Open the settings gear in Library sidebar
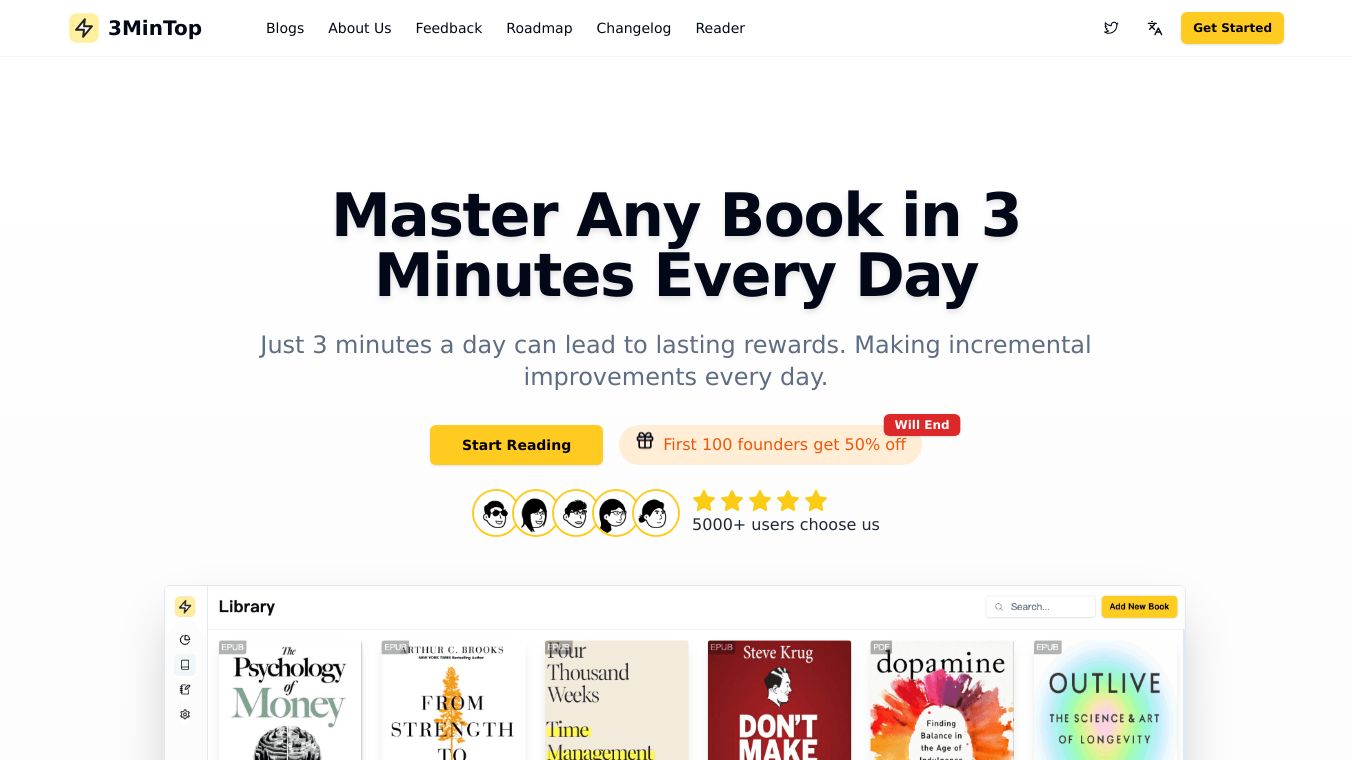This screenshot has width=1352, height=760. tap(185, 714)
